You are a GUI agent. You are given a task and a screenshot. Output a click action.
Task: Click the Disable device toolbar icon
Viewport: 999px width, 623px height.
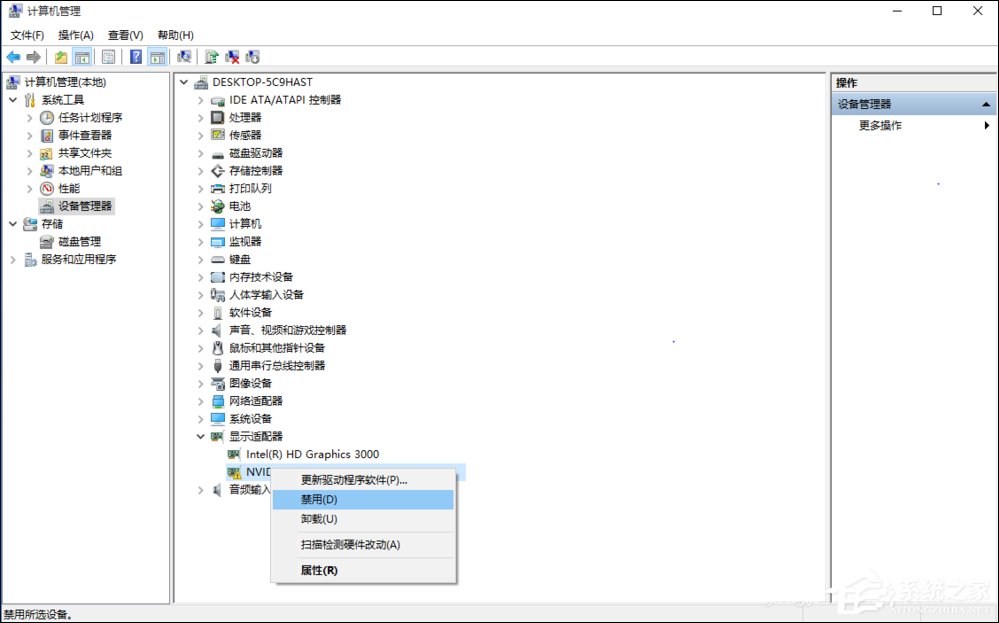[x=253, y=57]
